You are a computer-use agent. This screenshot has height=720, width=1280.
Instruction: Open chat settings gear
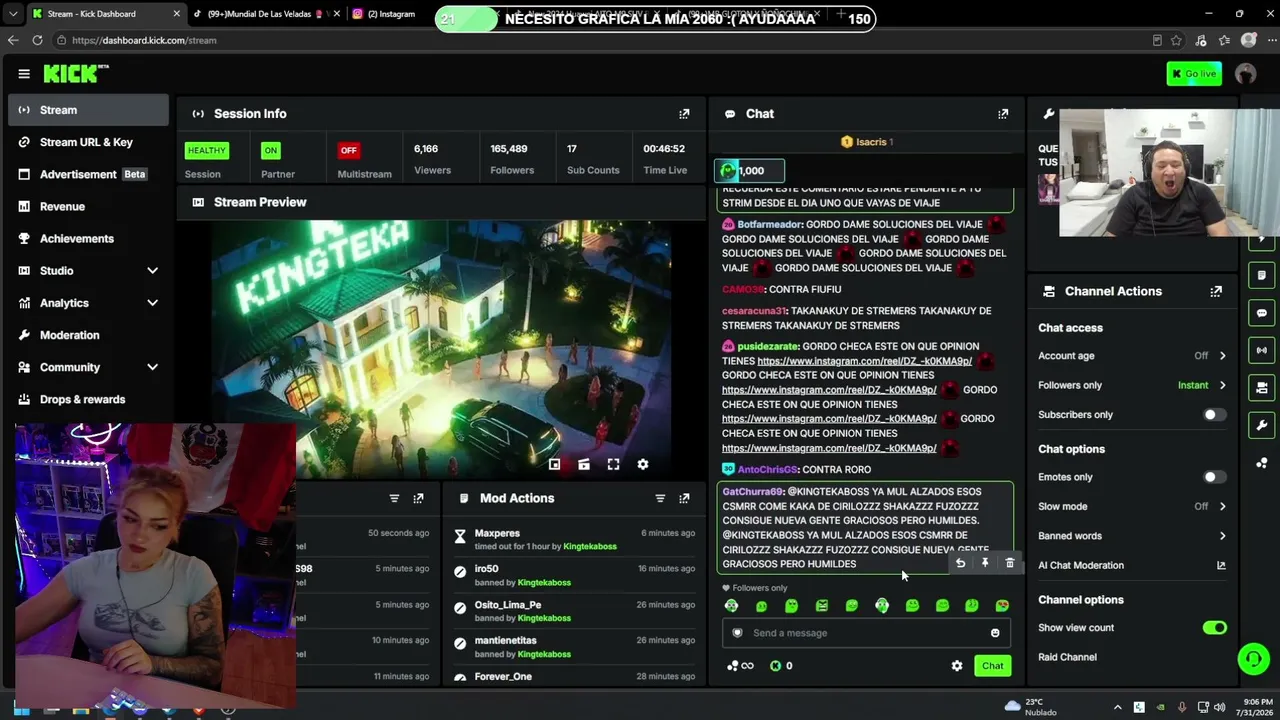957,666
